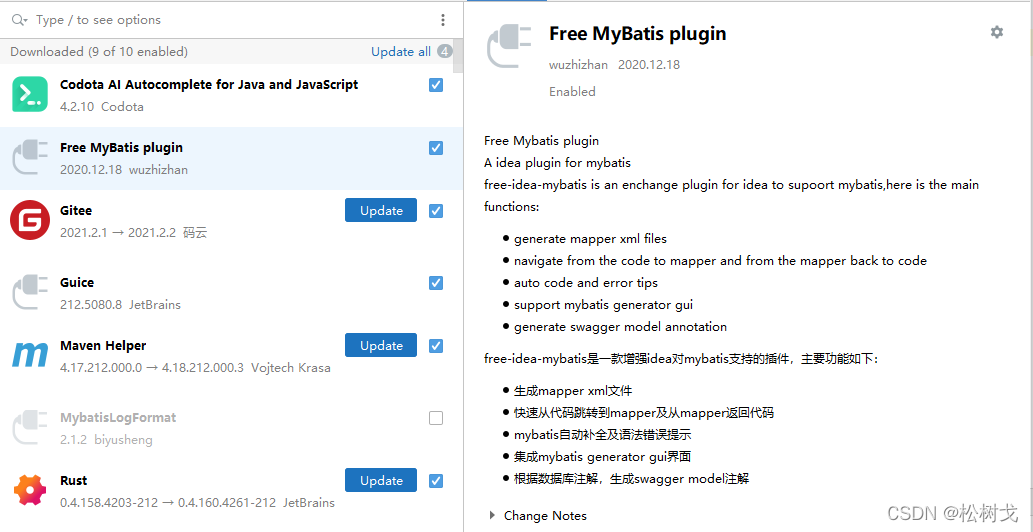Click the Downloaded (9 of 10 enabled) header
1033x532 pixels.
coord(99,51)
